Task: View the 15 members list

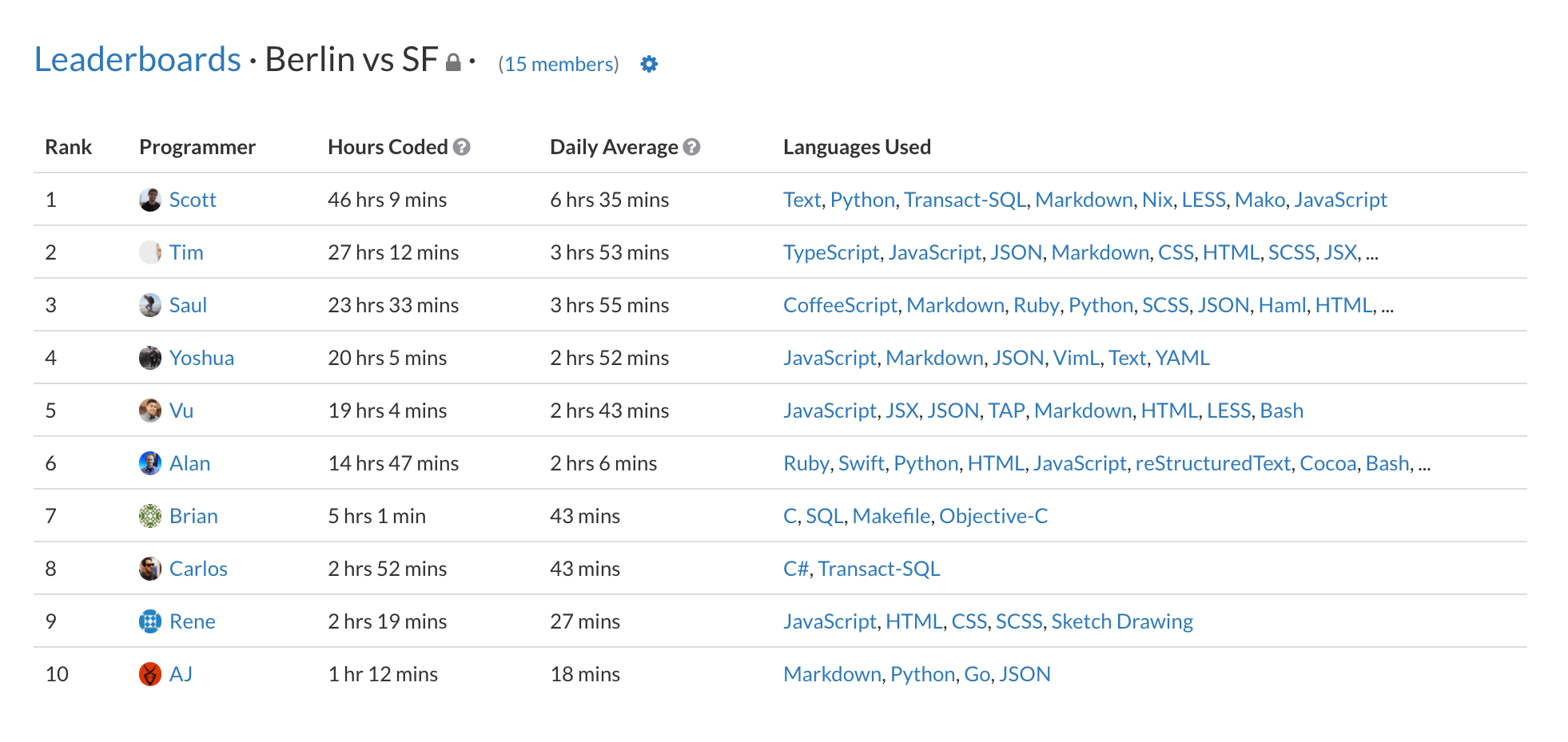Action: pyautogui.click(x=559, y=64)
